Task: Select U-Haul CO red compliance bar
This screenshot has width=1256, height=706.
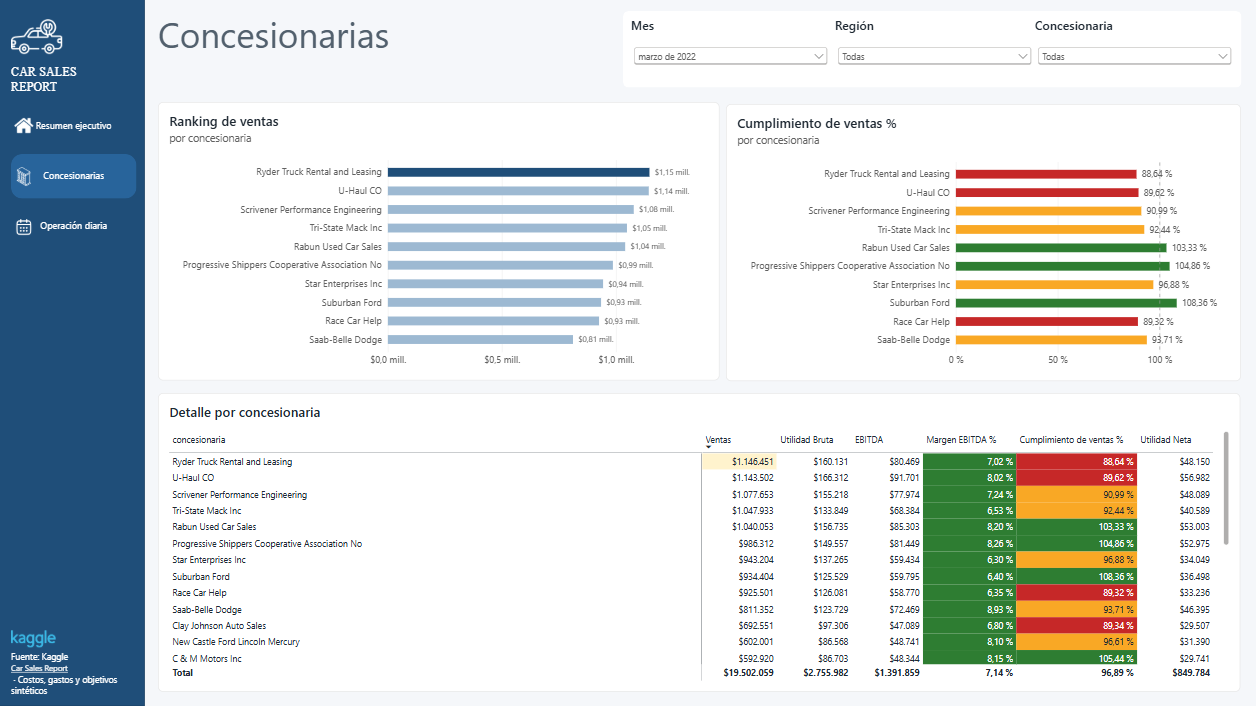Action: pos(1047,192)
